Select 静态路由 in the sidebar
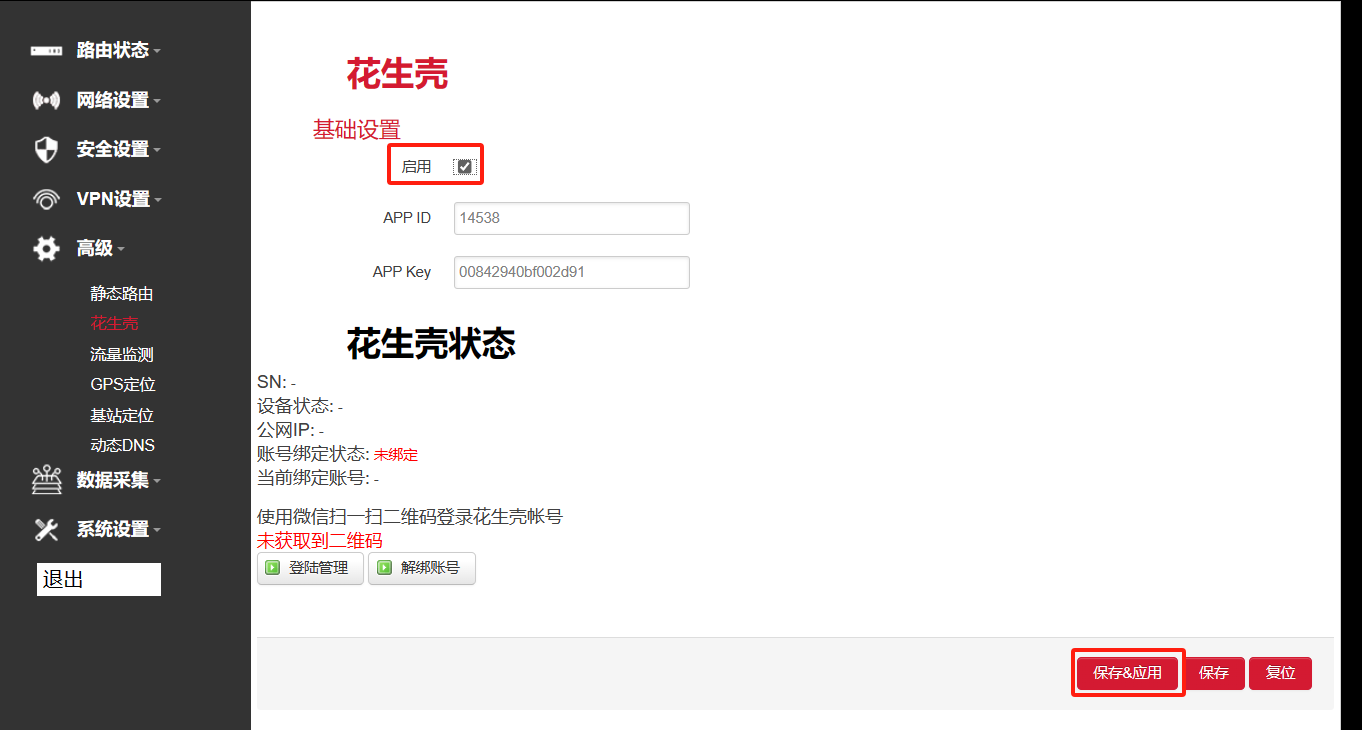 pyautogui.click(x=122, y=293)
